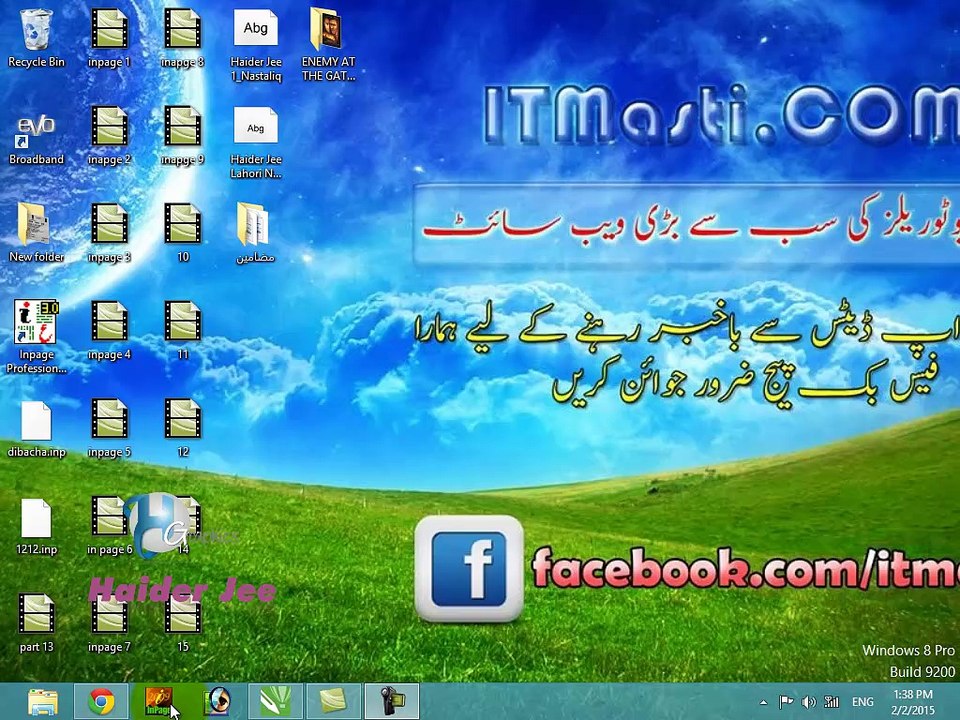Open the Urdu-named مضامین folder
Screen dimensions: 960x720
[x=256, y=233]
